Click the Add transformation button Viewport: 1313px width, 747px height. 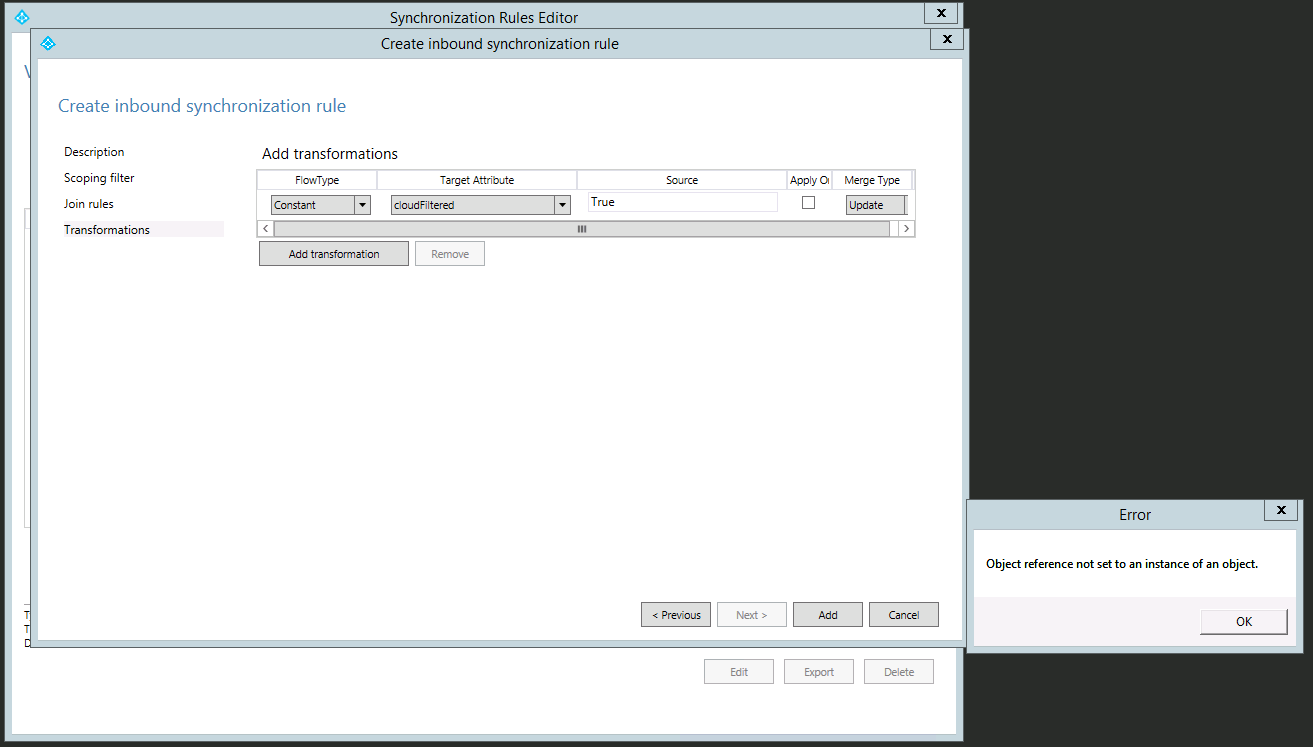pyautogui.click(x=334, y=254)
